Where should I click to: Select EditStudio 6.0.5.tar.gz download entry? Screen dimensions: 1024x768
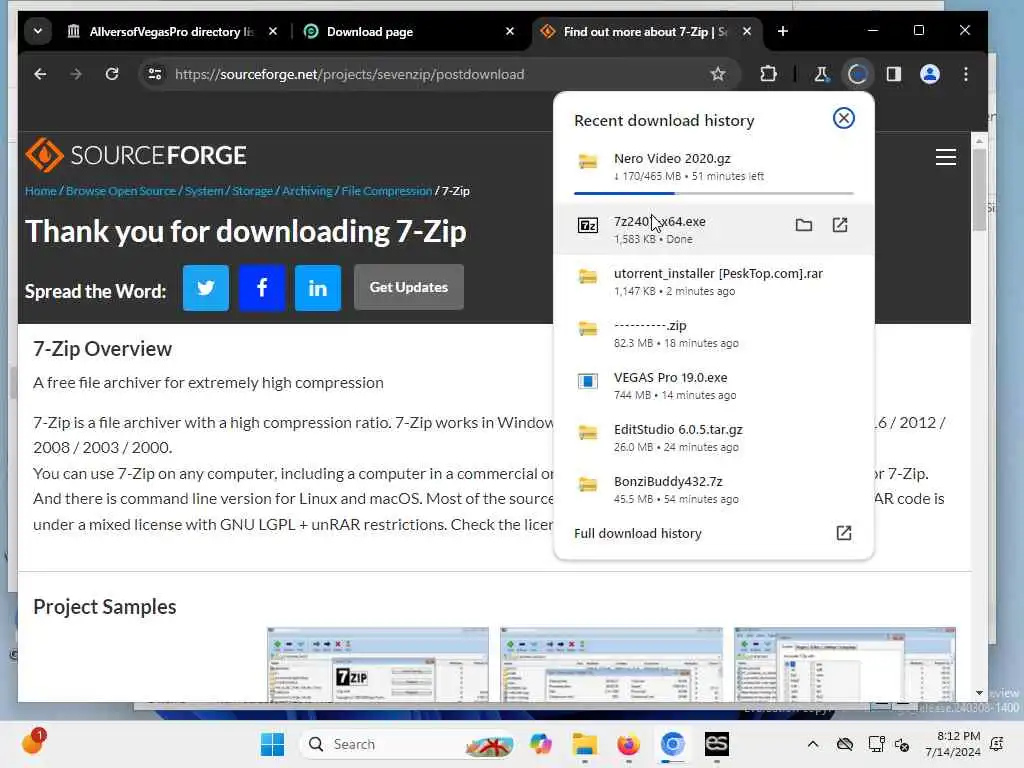[x=713, y=438]
